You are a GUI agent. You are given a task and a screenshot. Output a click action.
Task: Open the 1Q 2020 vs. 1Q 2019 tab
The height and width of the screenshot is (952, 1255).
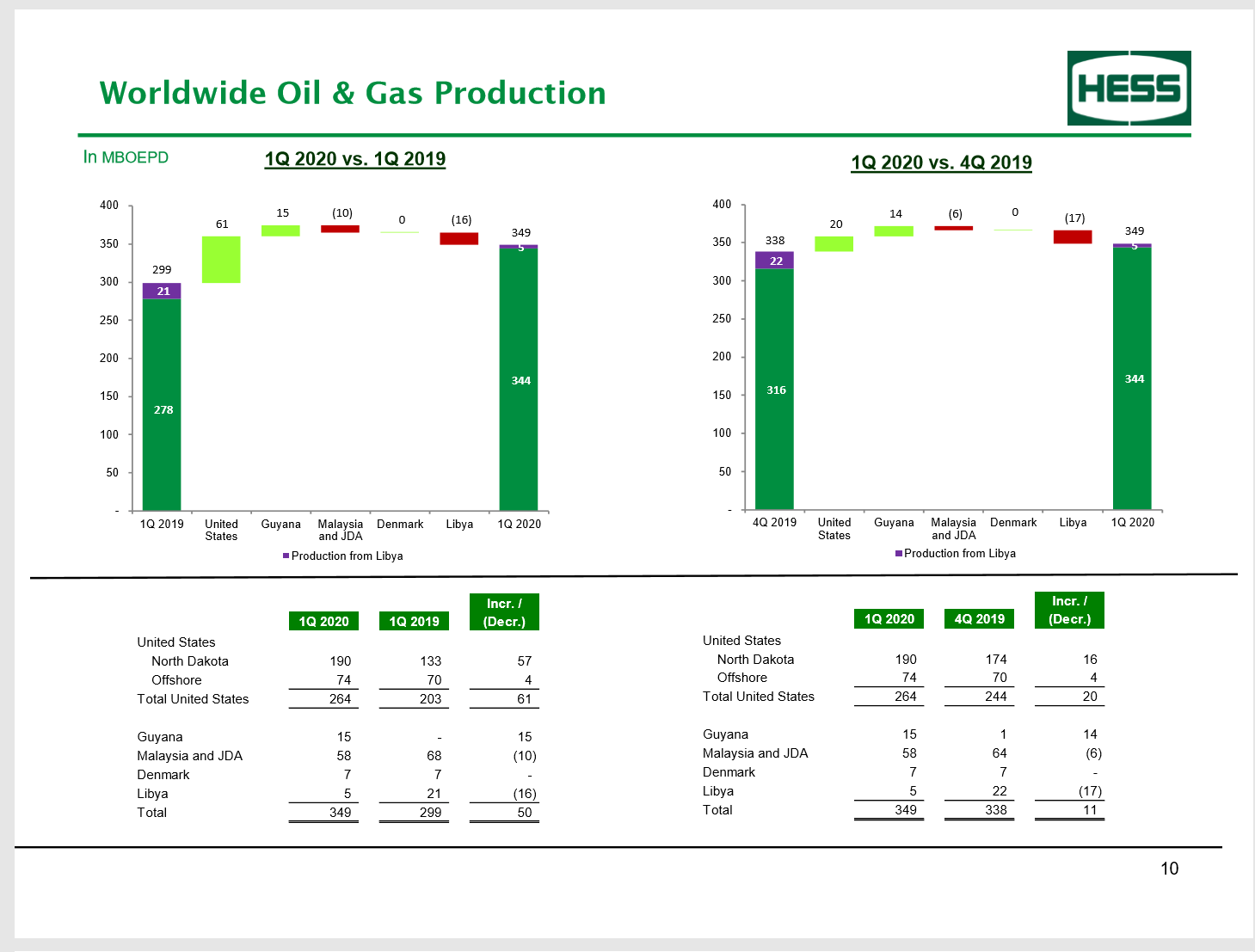point(355,159)
